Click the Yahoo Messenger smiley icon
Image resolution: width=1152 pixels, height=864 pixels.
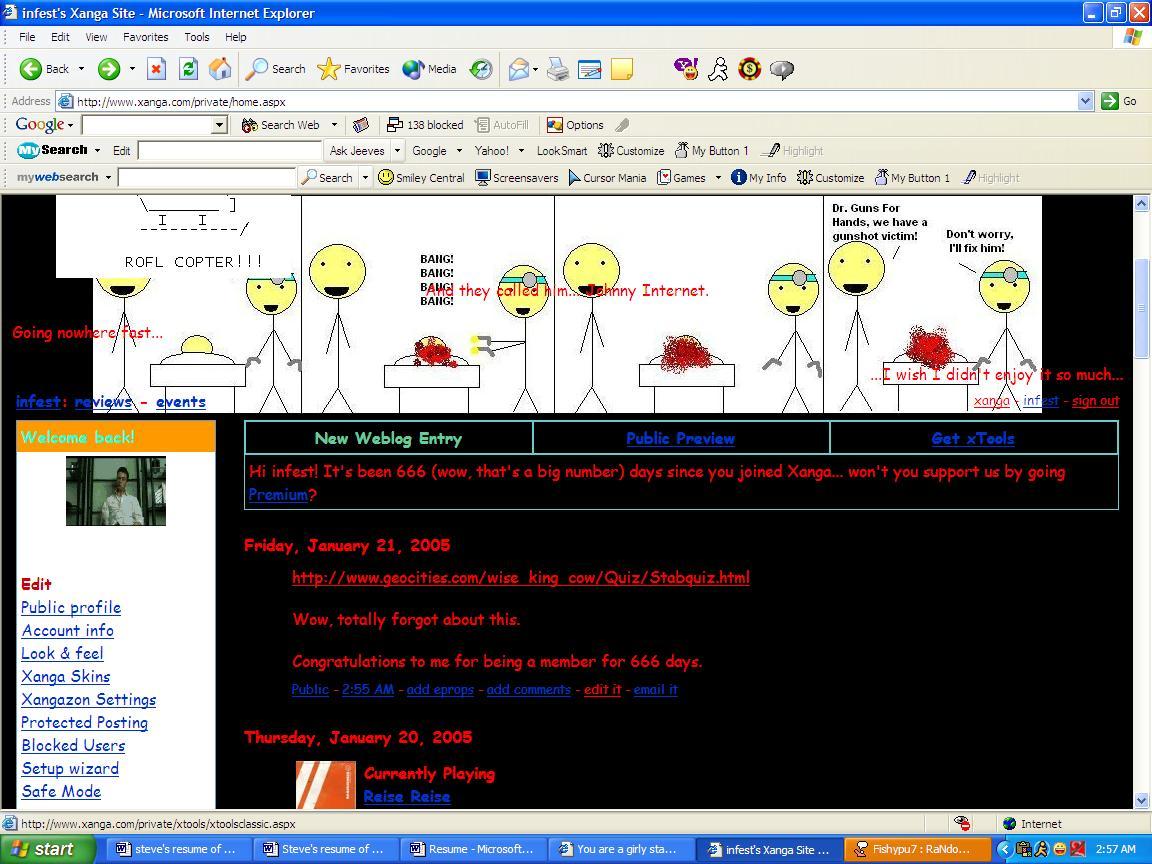(686, 69)
